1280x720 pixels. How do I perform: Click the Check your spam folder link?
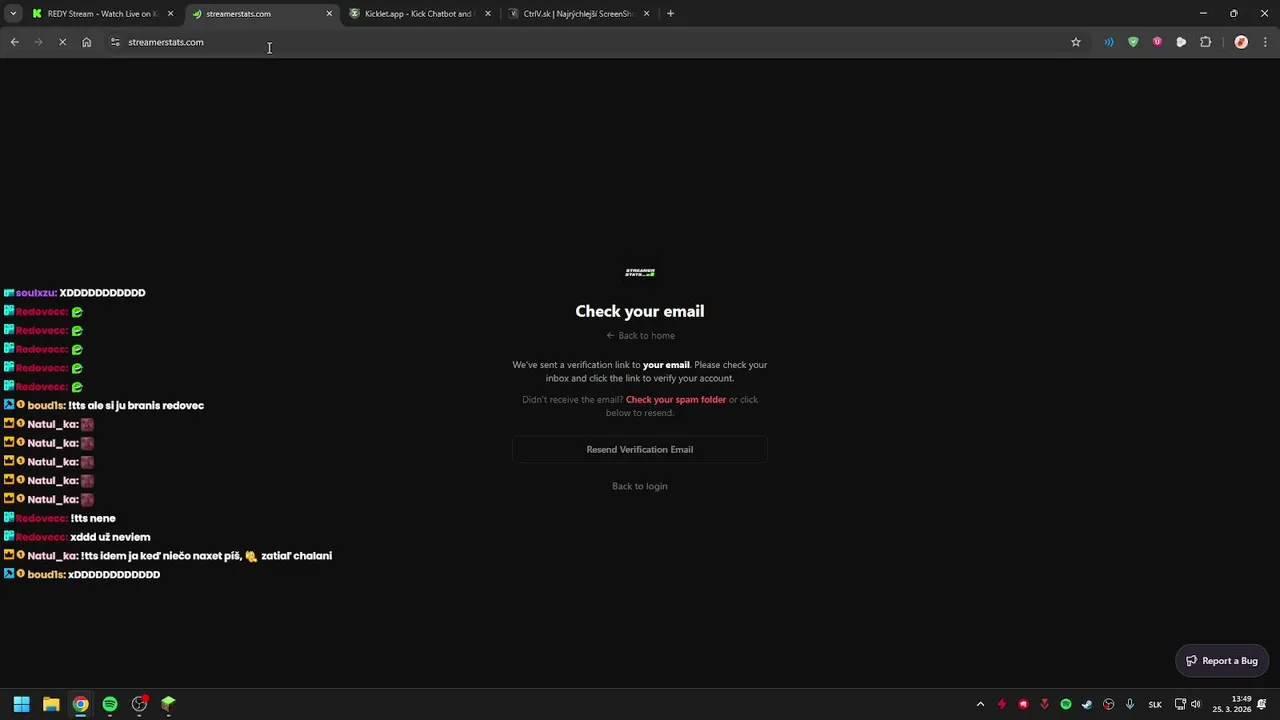click(x=676, y=400)
